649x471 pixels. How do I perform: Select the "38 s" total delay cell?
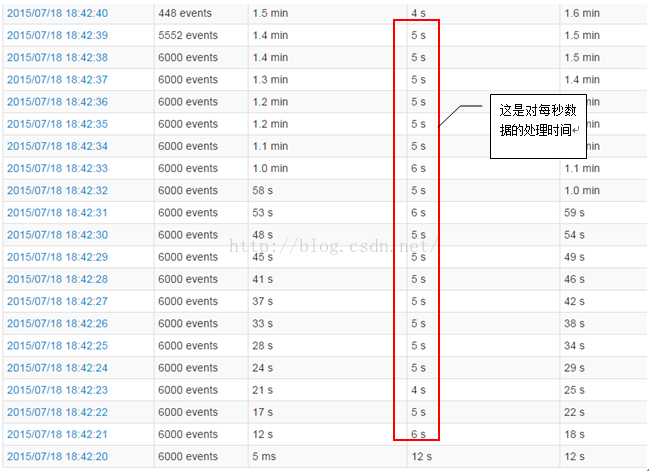pos(574,324)
